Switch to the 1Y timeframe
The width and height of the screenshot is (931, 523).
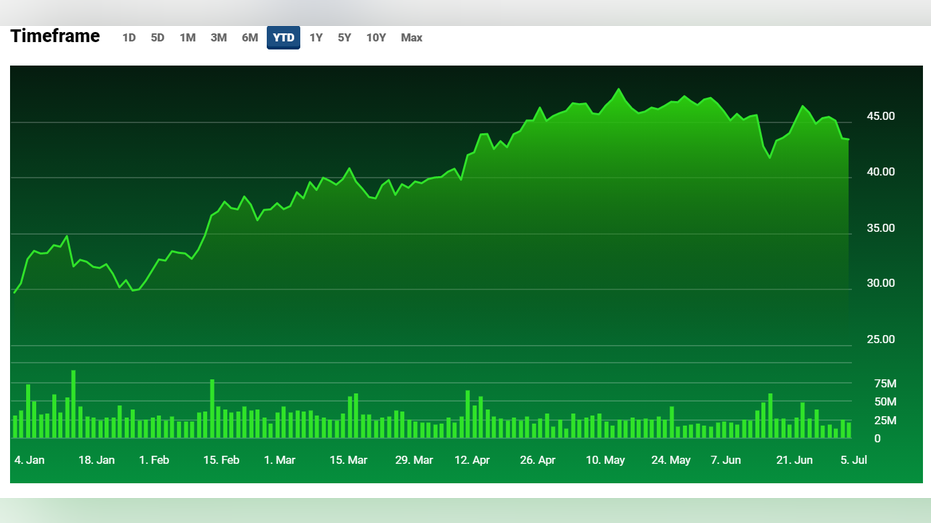pos(316,37)
